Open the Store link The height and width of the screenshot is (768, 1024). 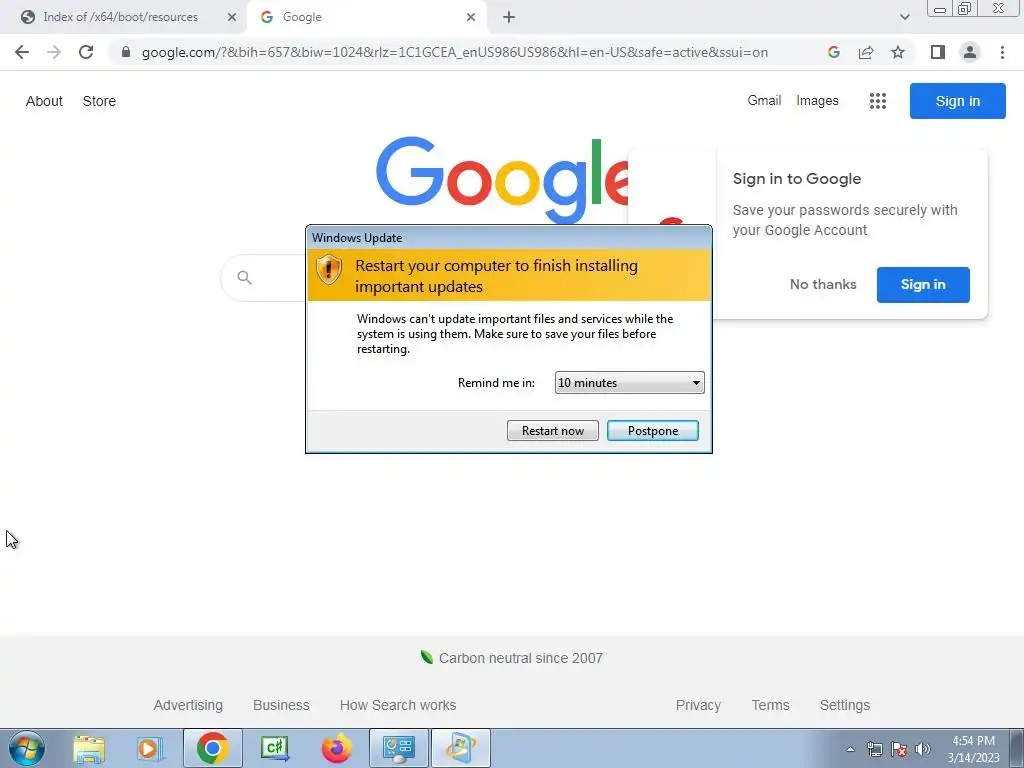(99, 101)
